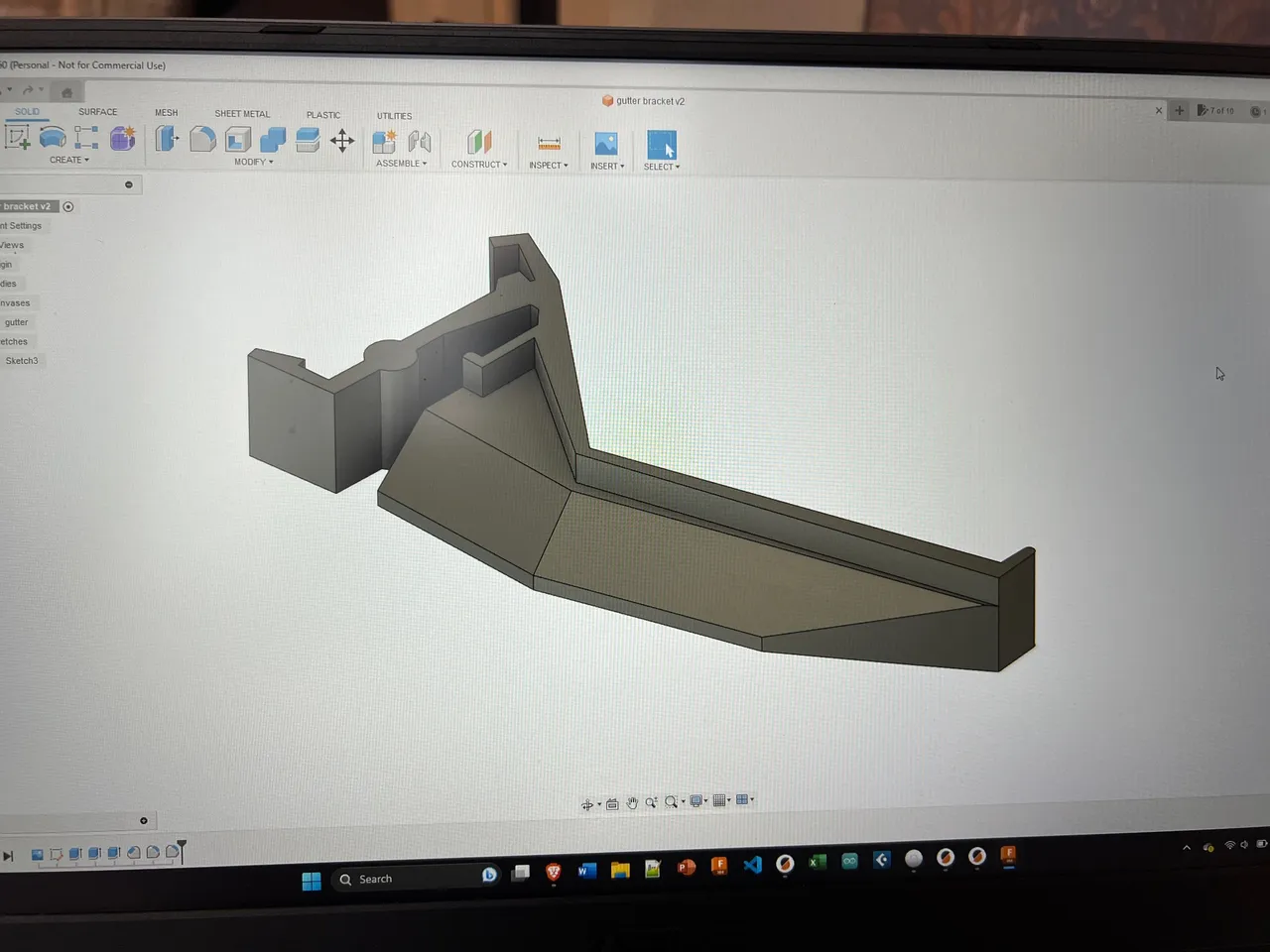Switch to the Sheet Metal tab
This screenshot has width=1270, height=952.
pos(242,113)
